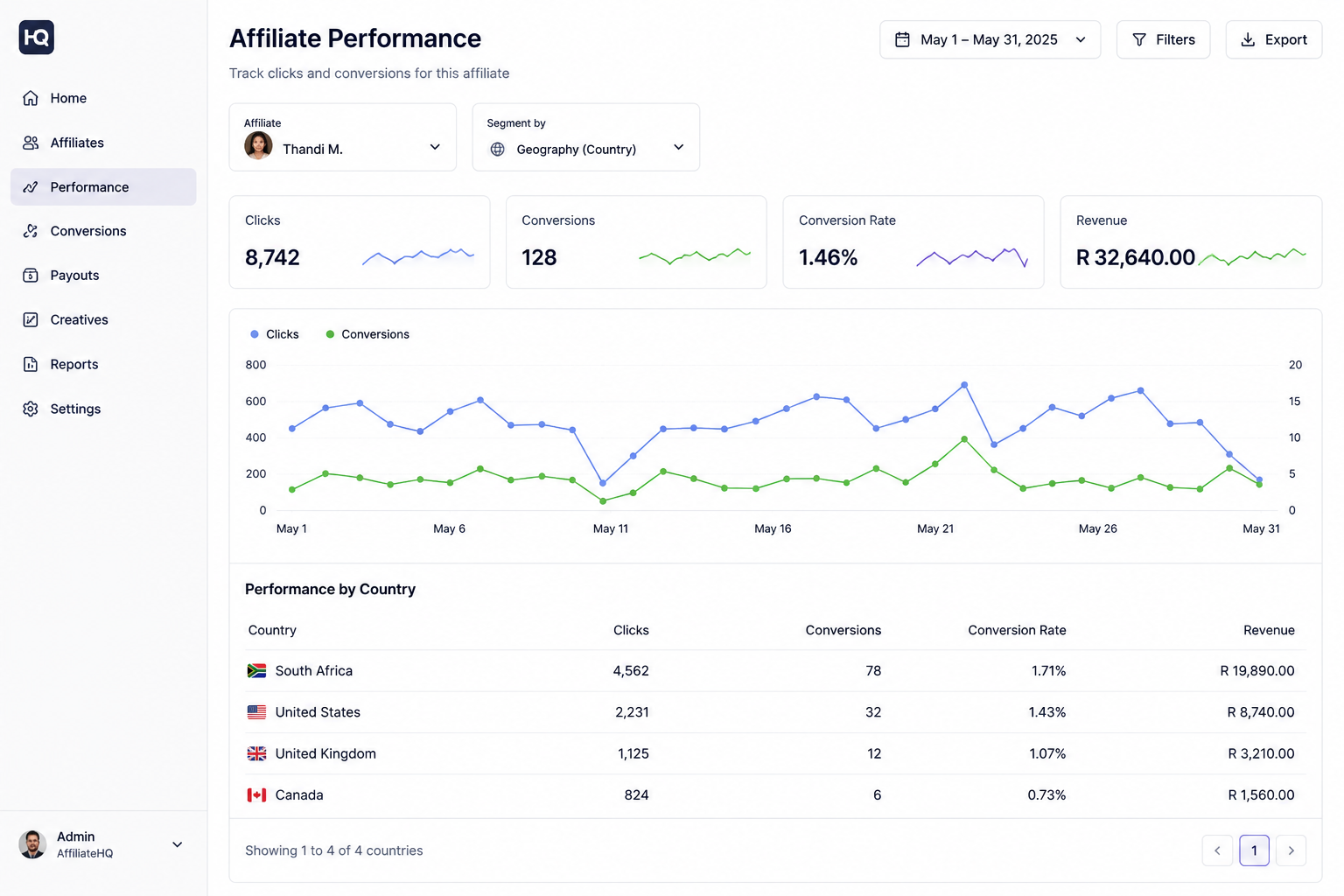Open the Segment by dropdown

coord(585,137)
